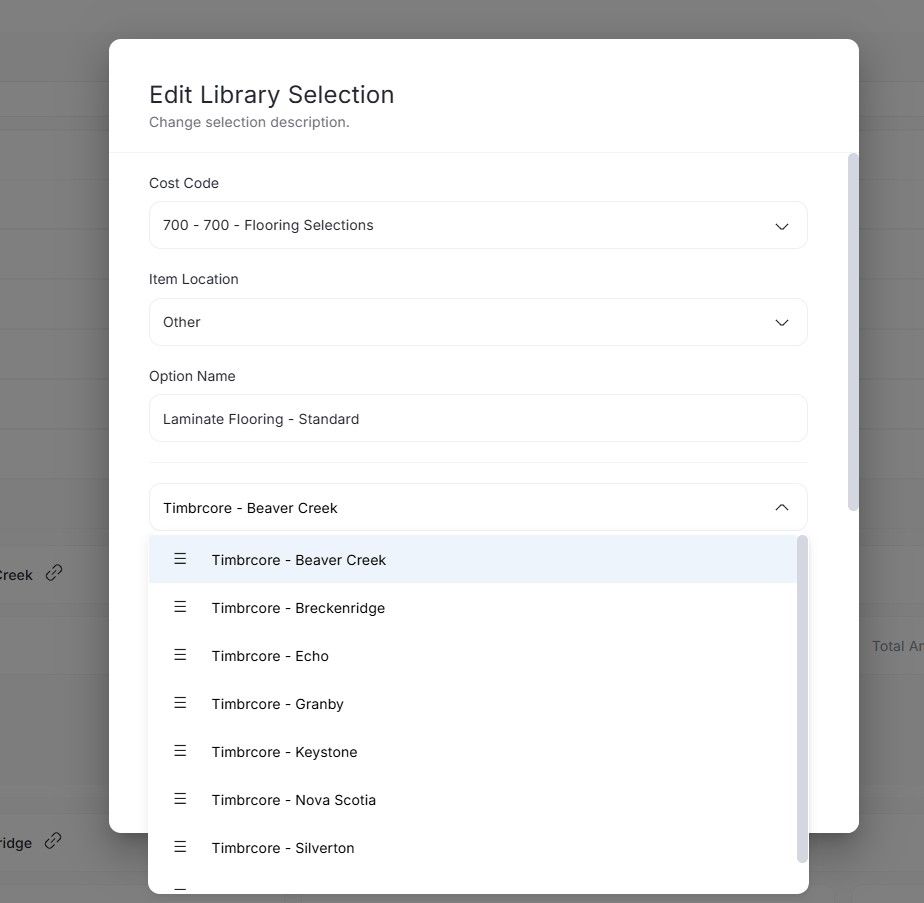
Task: Select Timbrcore - Silverton option
Action: pyautogui.click(x=473, y=848)
